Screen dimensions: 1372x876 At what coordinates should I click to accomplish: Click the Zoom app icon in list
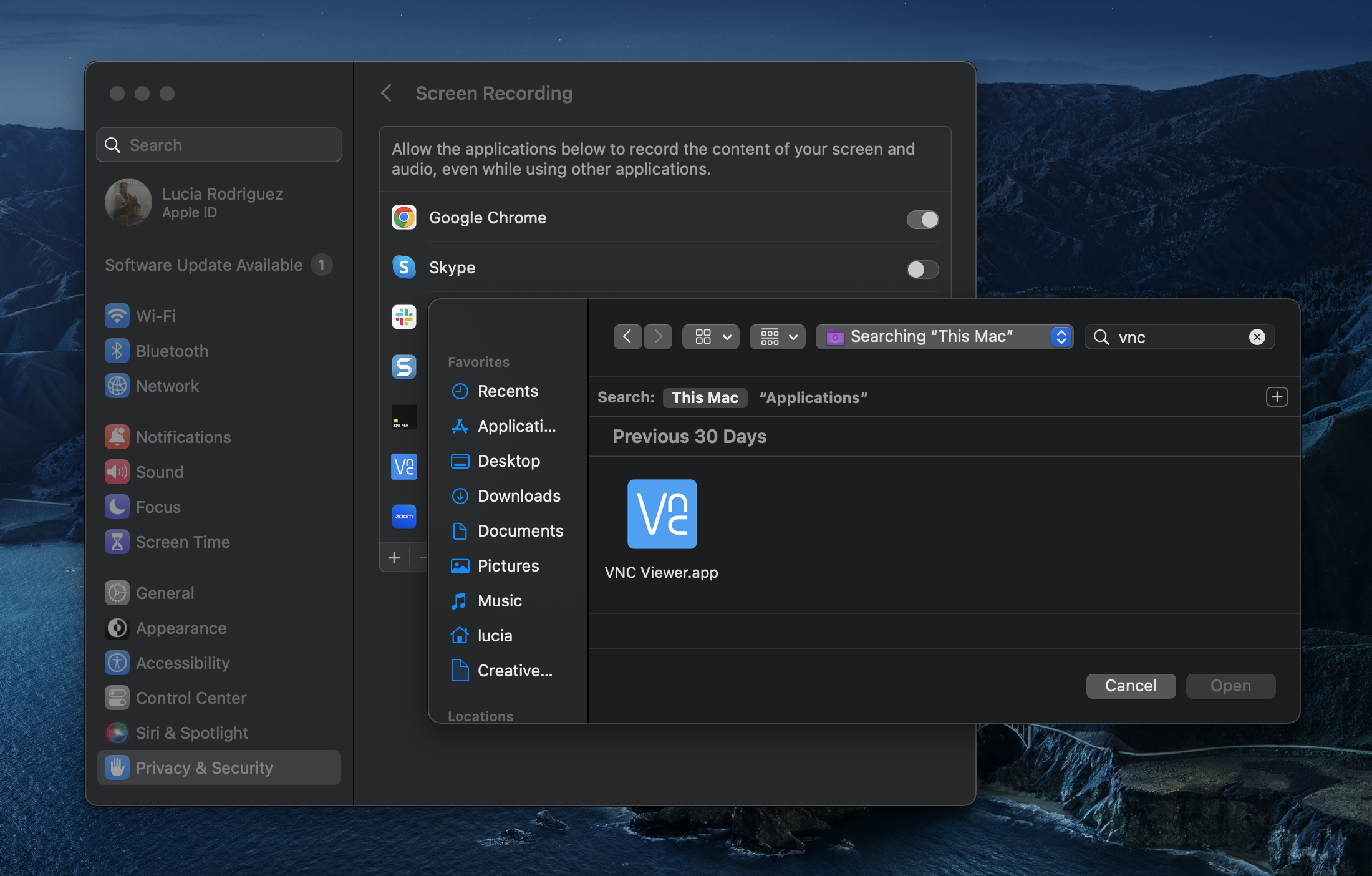coord(404,517)
